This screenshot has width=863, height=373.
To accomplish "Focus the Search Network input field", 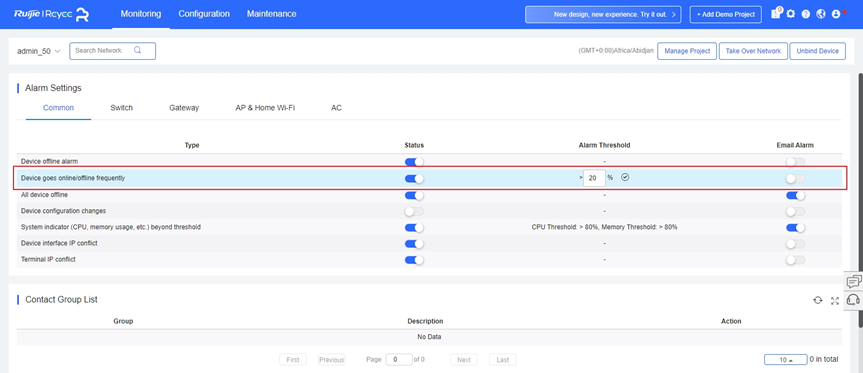I will [x=112, y=51].
